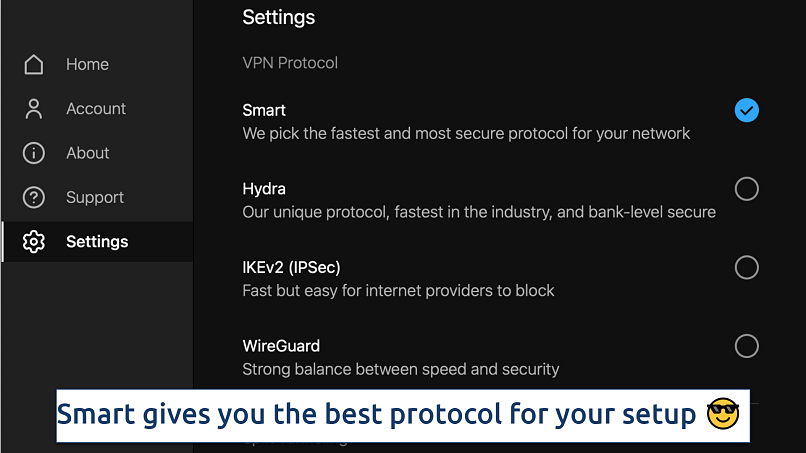Open the Settings sidebar label
Screen dimensions: 806x453
(x=97, y=242)
